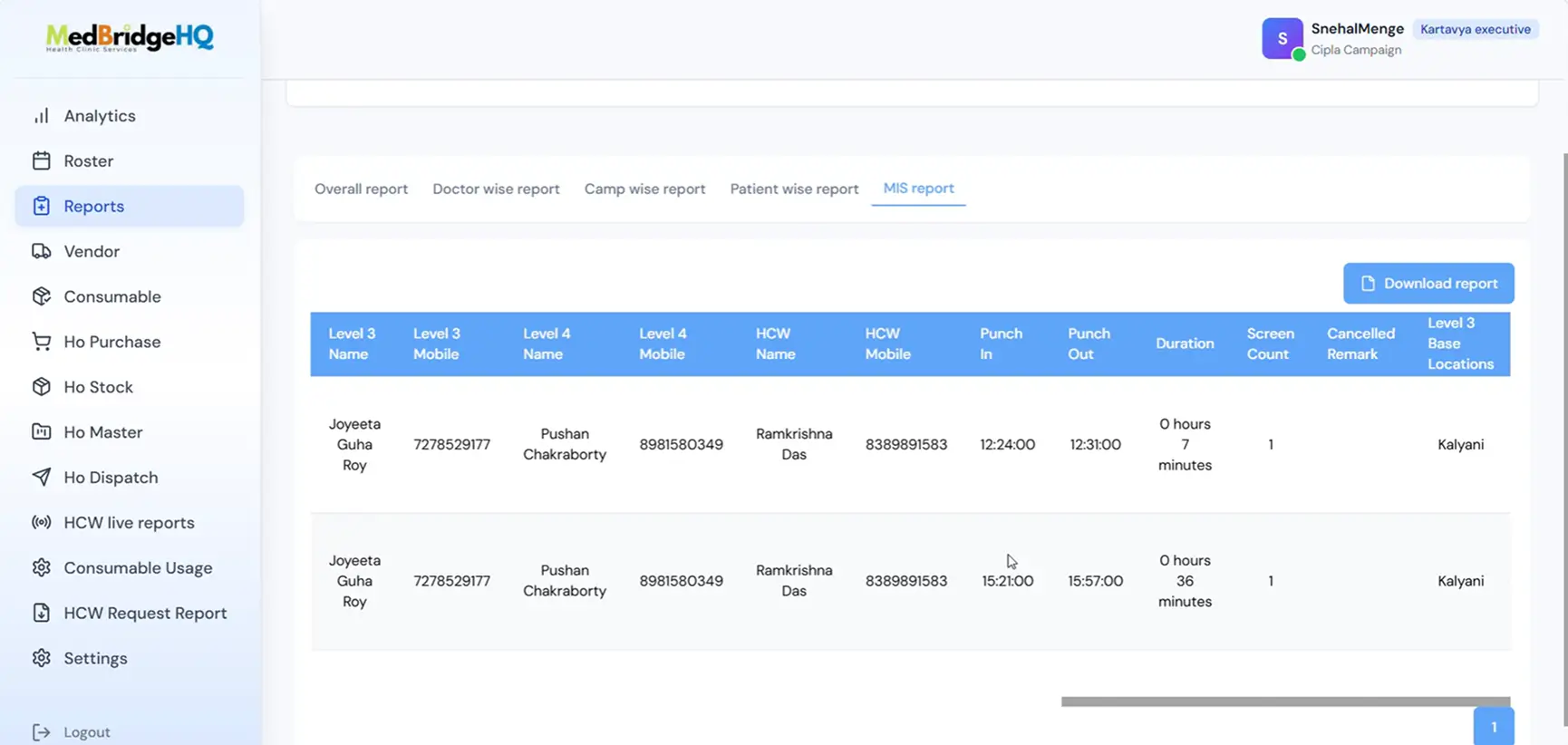The image size is (1568, 745).
Task: Click the table's horizontal scrollbar
Action: coord(1285,701)
